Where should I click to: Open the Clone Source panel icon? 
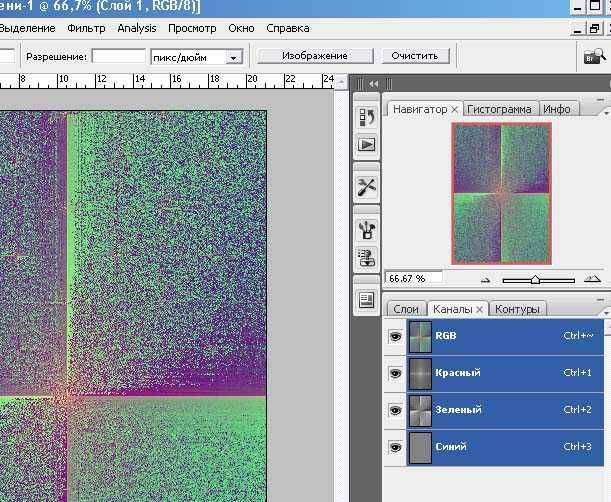coord(366,258)
